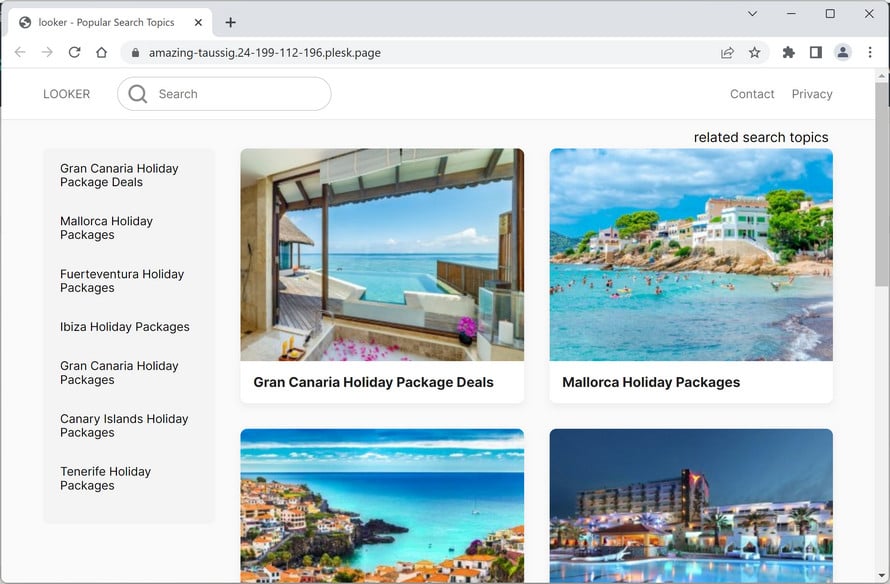
Task: Open sidebar link Ibiza Holiday Packages
Action: point(125,327)
